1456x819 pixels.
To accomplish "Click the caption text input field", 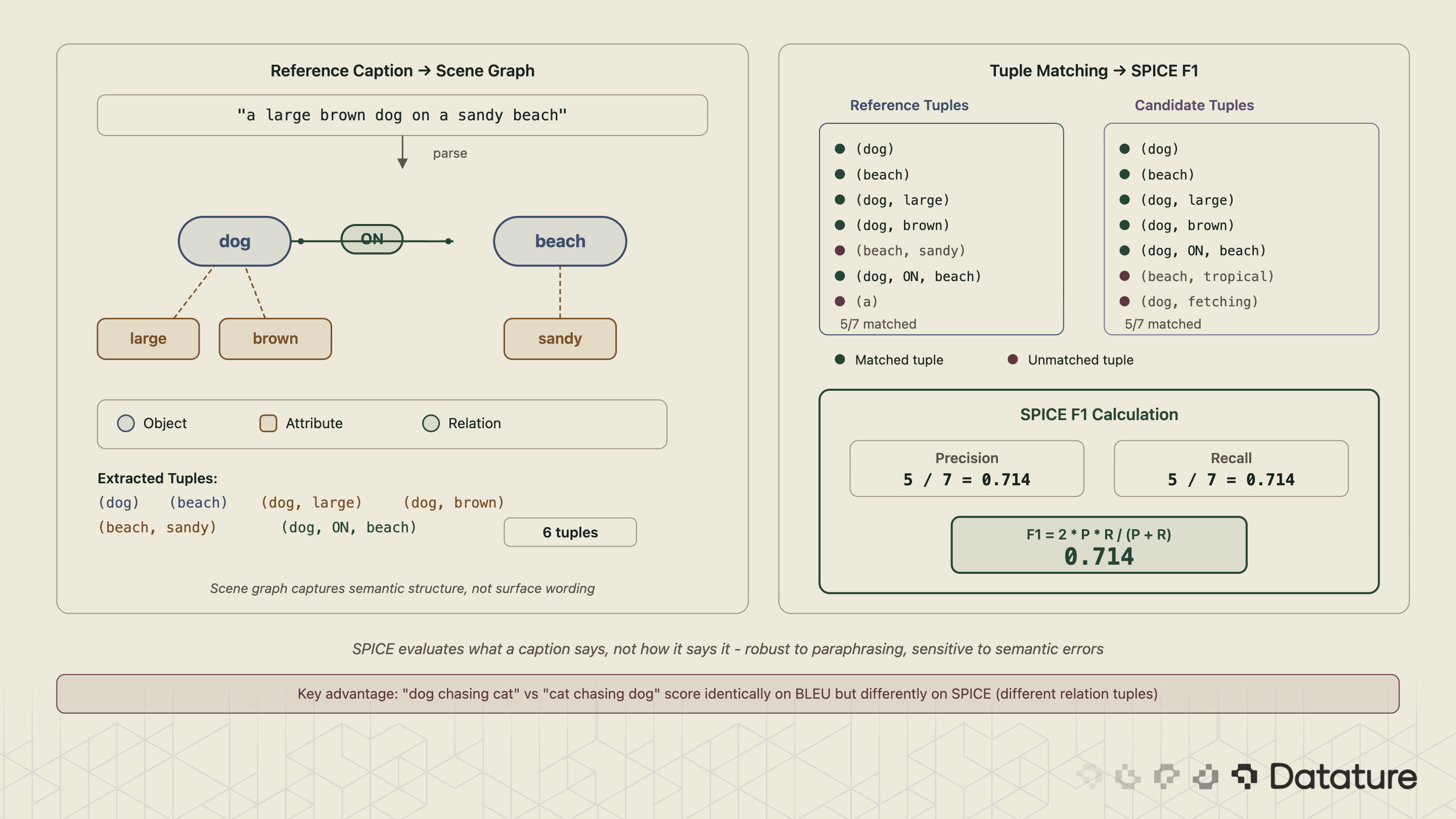I will (402, 115).
